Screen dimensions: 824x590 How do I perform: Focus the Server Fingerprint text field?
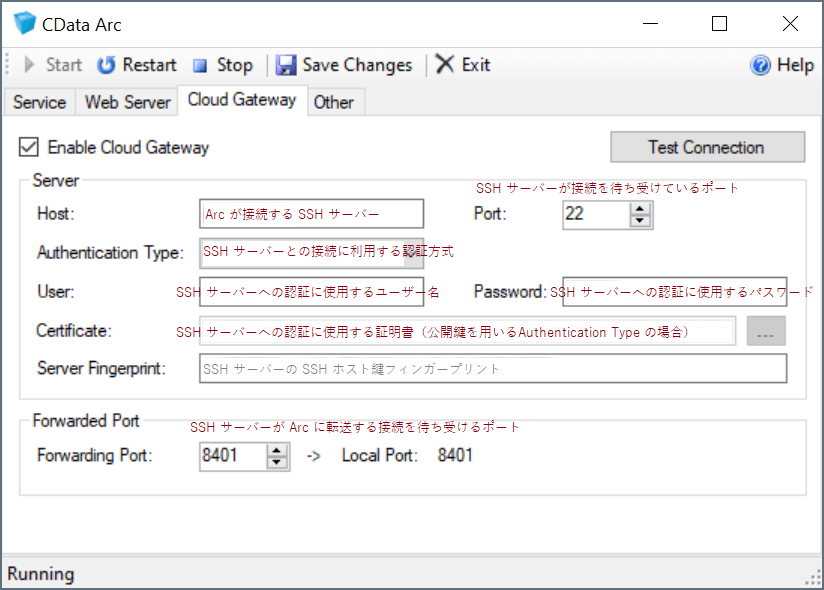click(493, 368)
